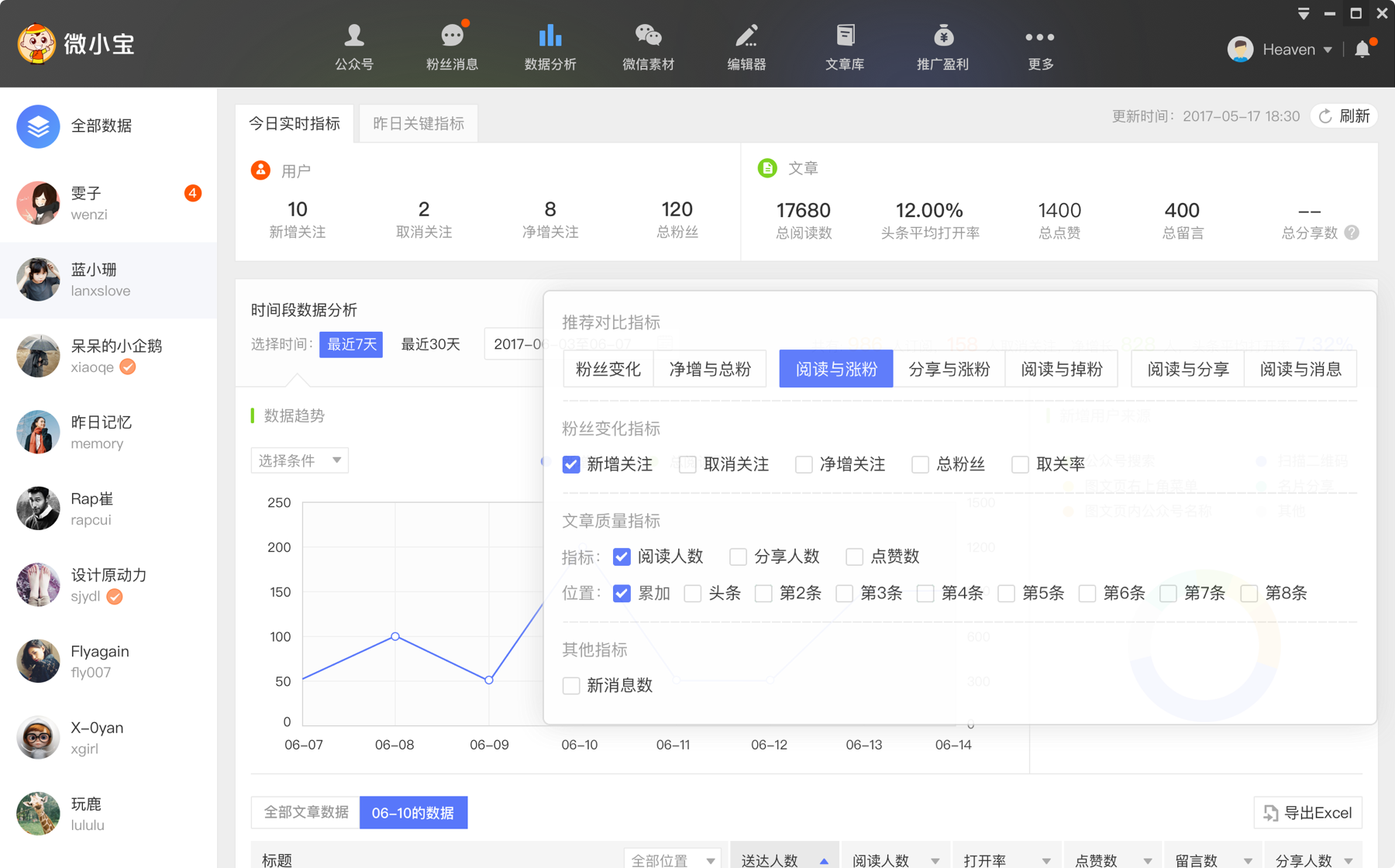This screenshot has height=868, width=1395.
Task: Sort by 分享人数 column arrow
Action: click(x=1349, y=861)
